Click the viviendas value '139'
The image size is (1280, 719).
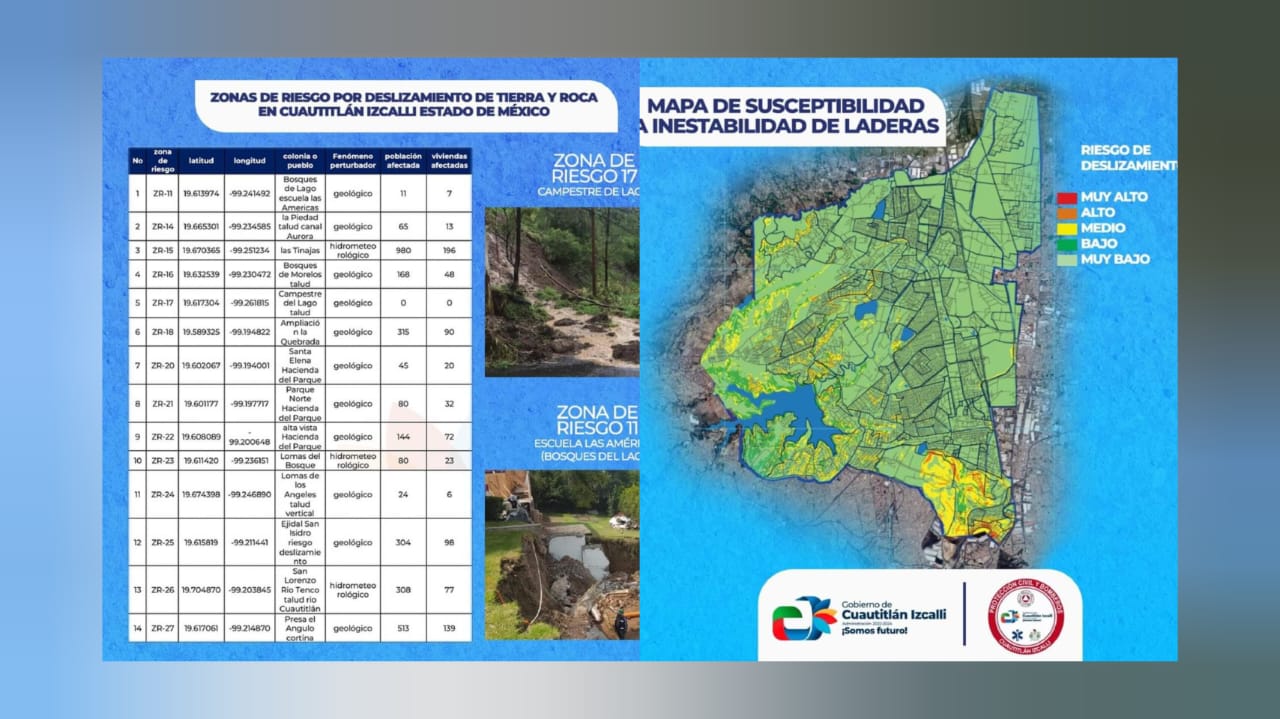448,628
